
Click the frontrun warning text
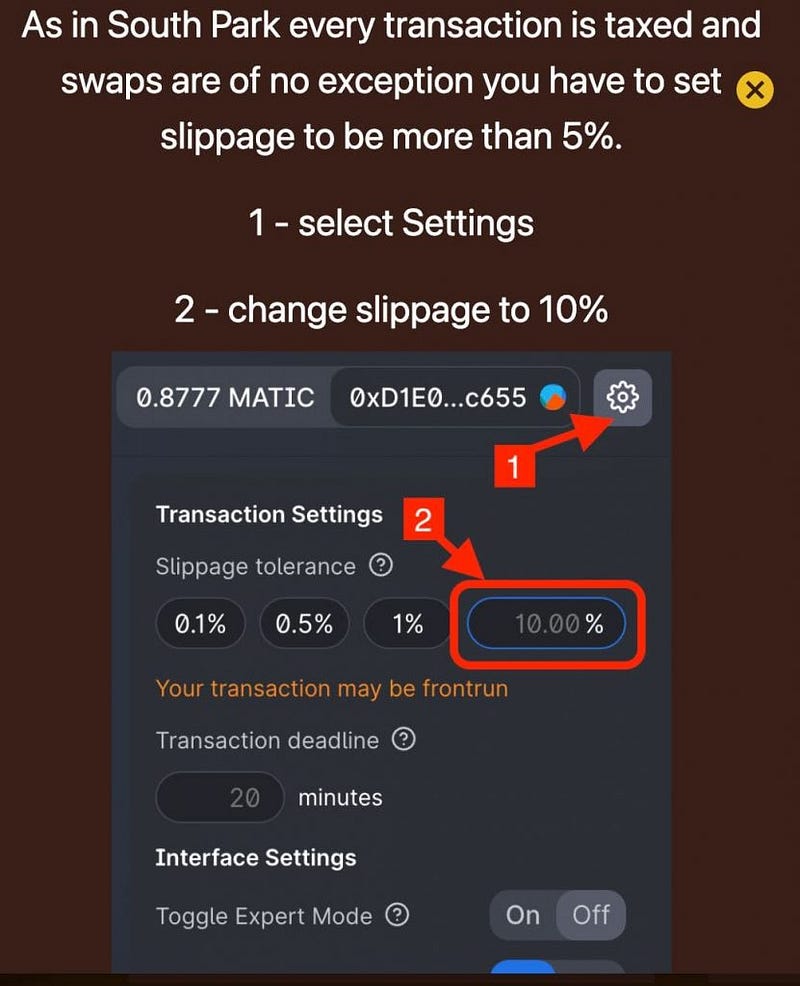tap(331, 689)
